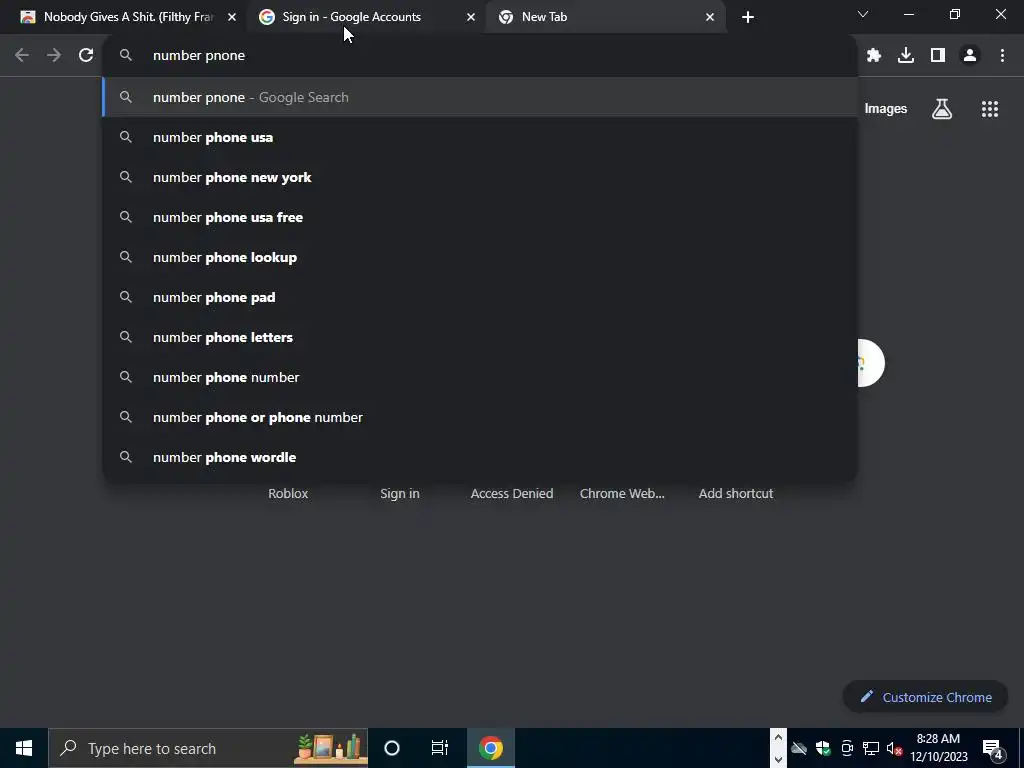Toggle the side panel icon
The height and width of the screenshot is (768, 1024).
[x=938, y=56]
